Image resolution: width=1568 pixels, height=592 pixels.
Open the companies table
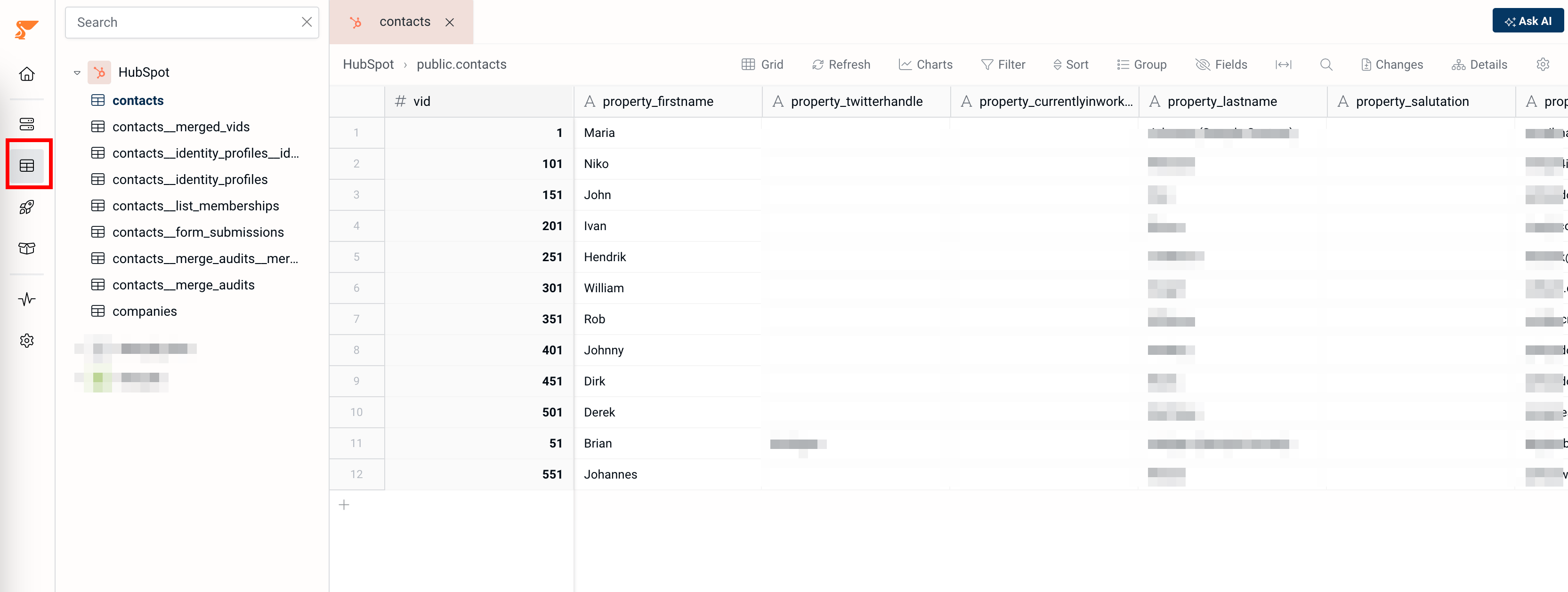tap(144, 312)
